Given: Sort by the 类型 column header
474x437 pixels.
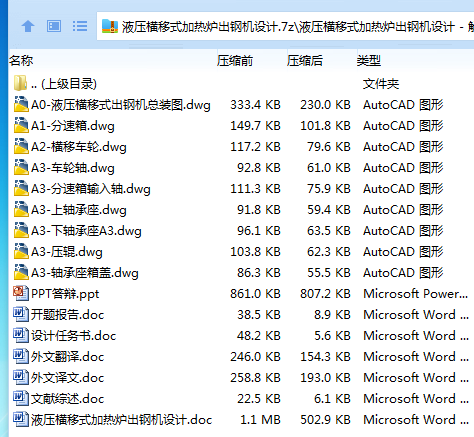Looking at the screenshot, I should tap(369, 61).
